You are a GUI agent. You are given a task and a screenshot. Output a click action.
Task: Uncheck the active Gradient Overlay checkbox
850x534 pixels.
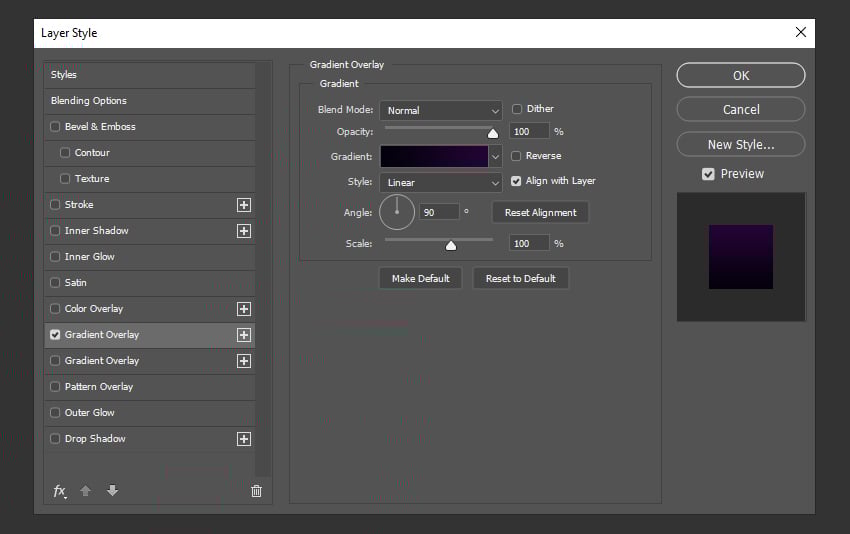55,334
